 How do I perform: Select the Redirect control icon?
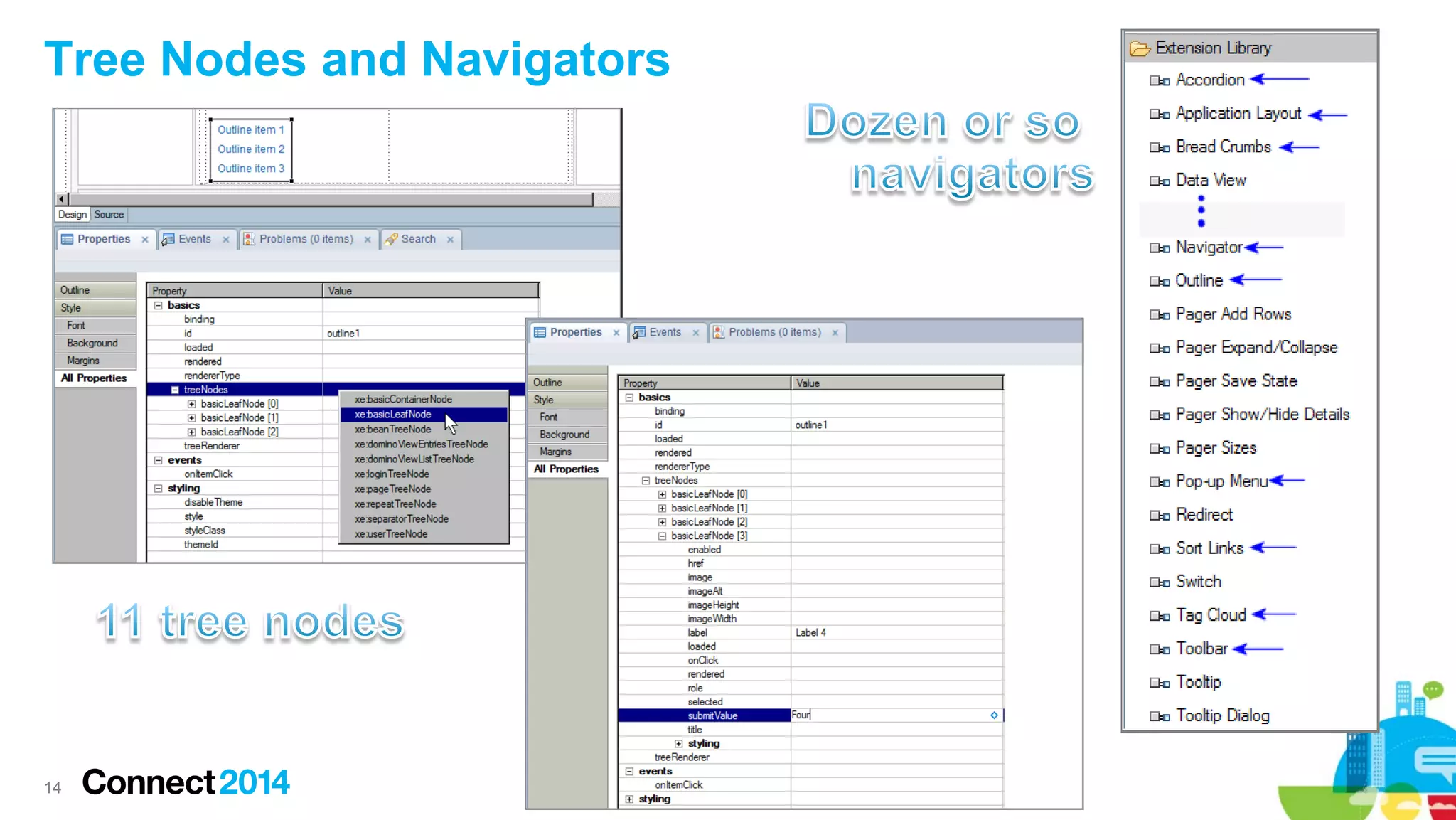pyautogui.click(x=1160, y=515)
